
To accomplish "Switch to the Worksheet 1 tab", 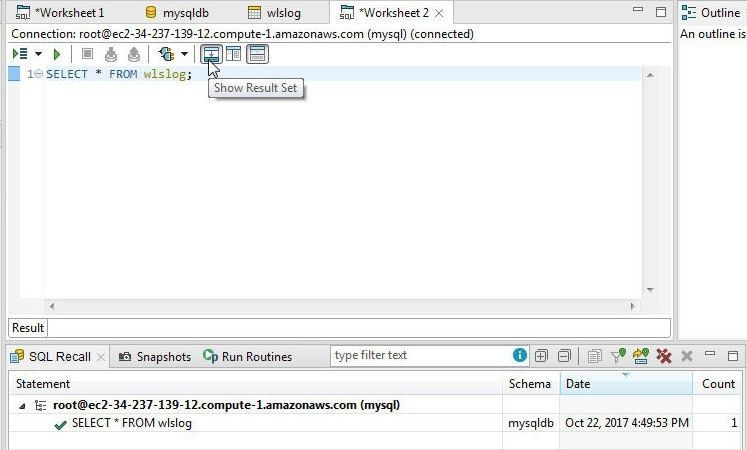I will coord(61,13).
